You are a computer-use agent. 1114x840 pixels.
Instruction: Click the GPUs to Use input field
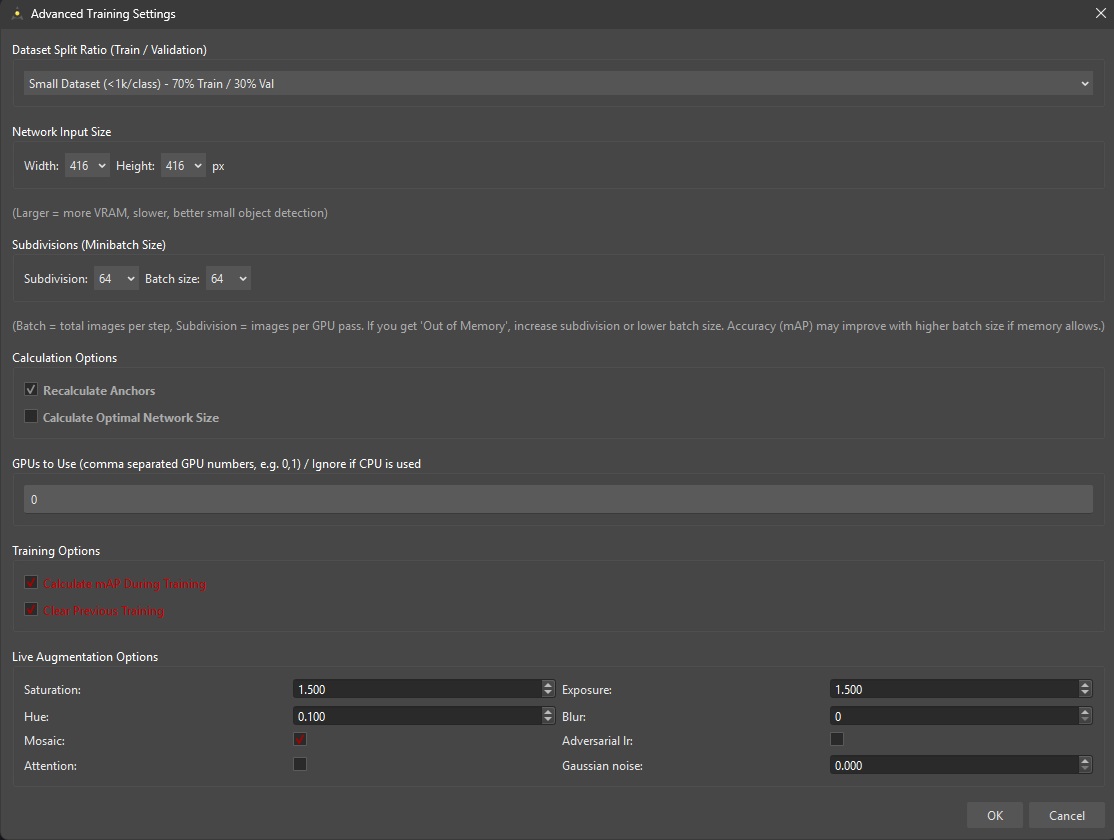557,499
